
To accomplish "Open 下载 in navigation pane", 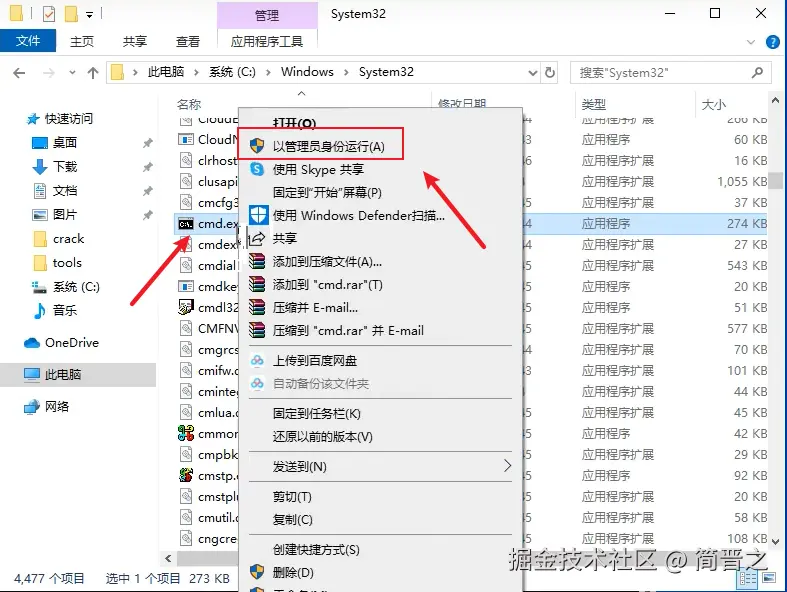I will pyautogui.click(x=65, y=167).
